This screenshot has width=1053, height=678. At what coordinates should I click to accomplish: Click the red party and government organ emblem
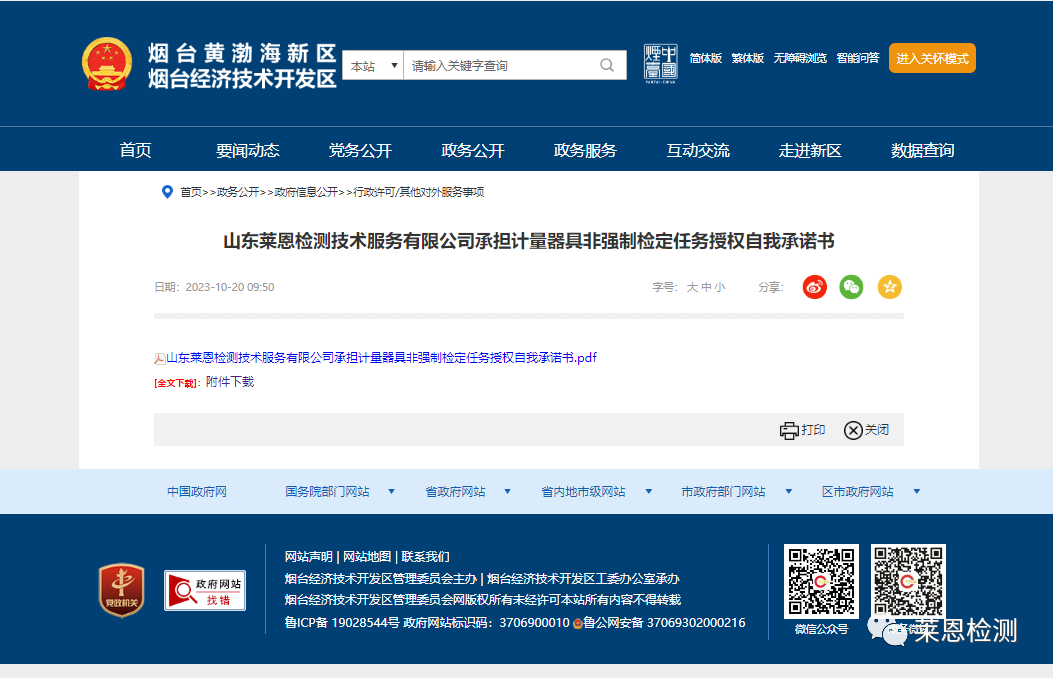coord(121,590)
